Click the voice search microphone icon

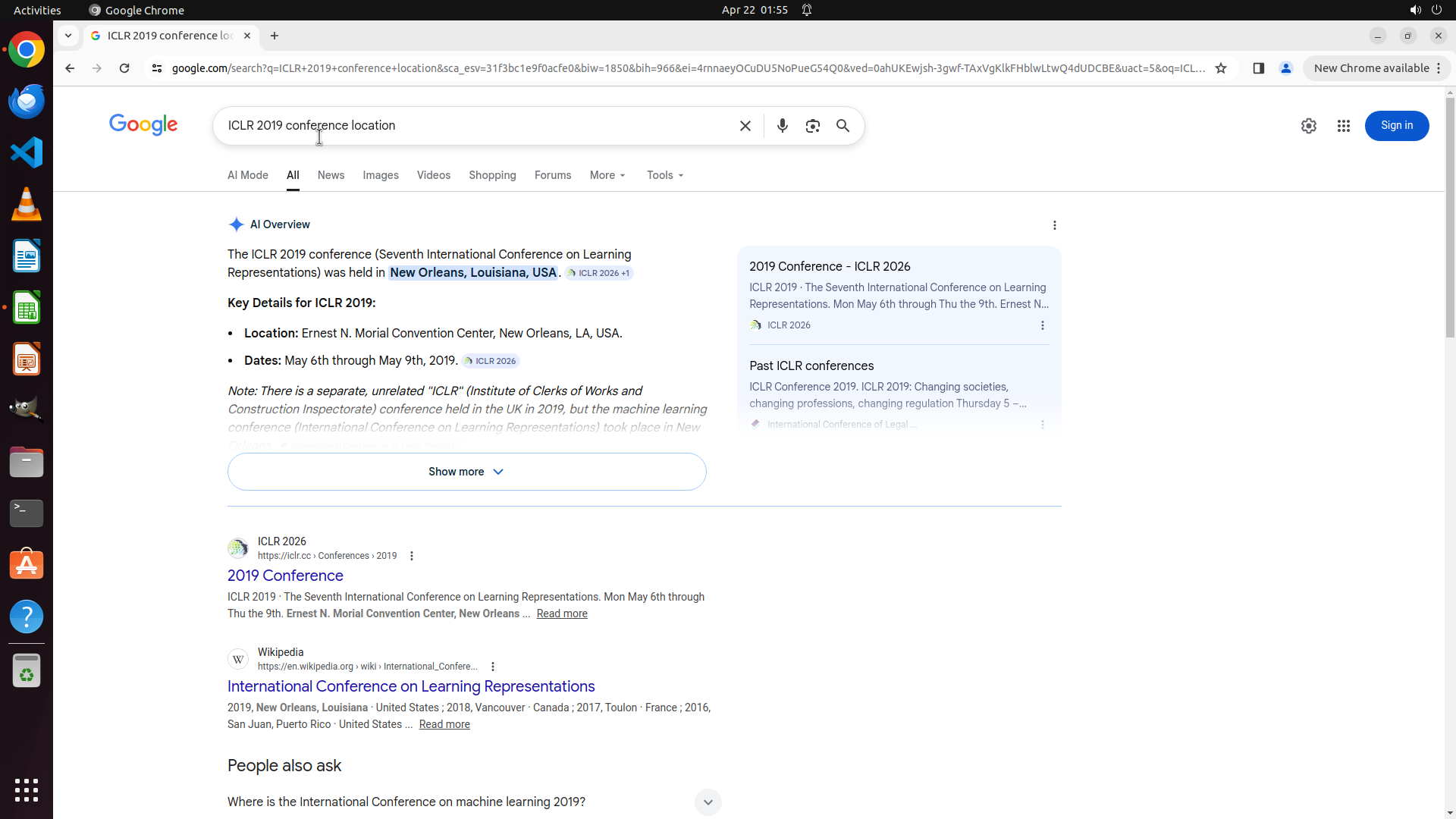tap(782, 126)
